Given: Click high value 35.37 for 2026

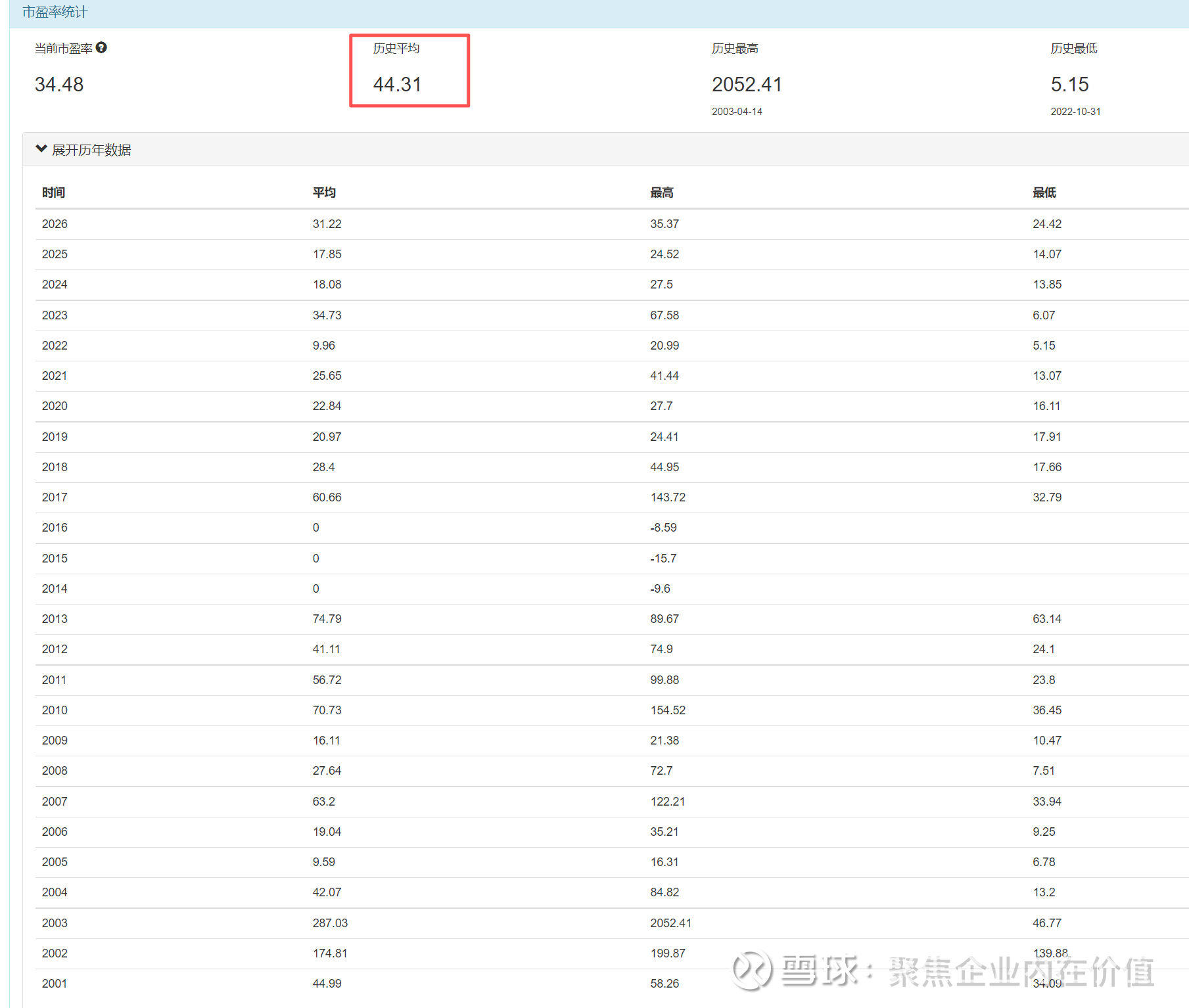Looking at the screenshot, I should (664, 224).
